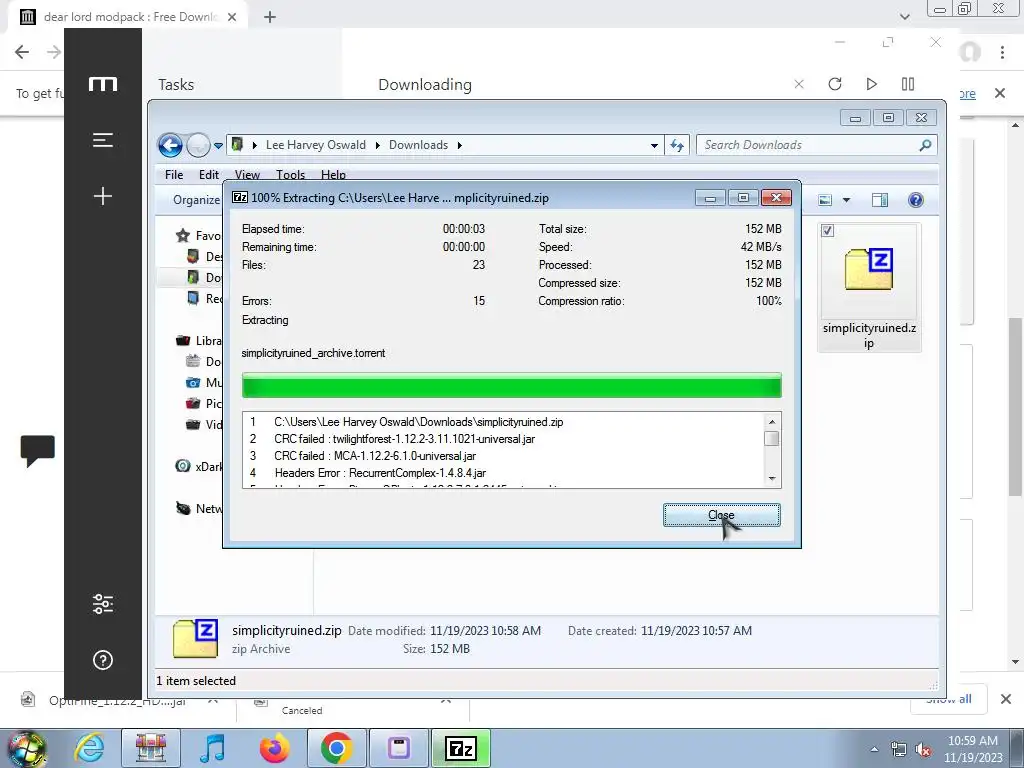Image resolution: width=1024 pixels, height=768 pixels.
Task: Open the Tools menu
Action: click(x=290, y=174)
